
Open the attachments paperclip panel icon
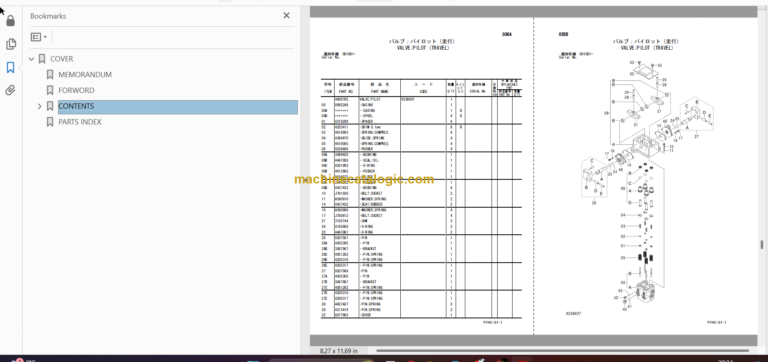(x=11, y=90)
